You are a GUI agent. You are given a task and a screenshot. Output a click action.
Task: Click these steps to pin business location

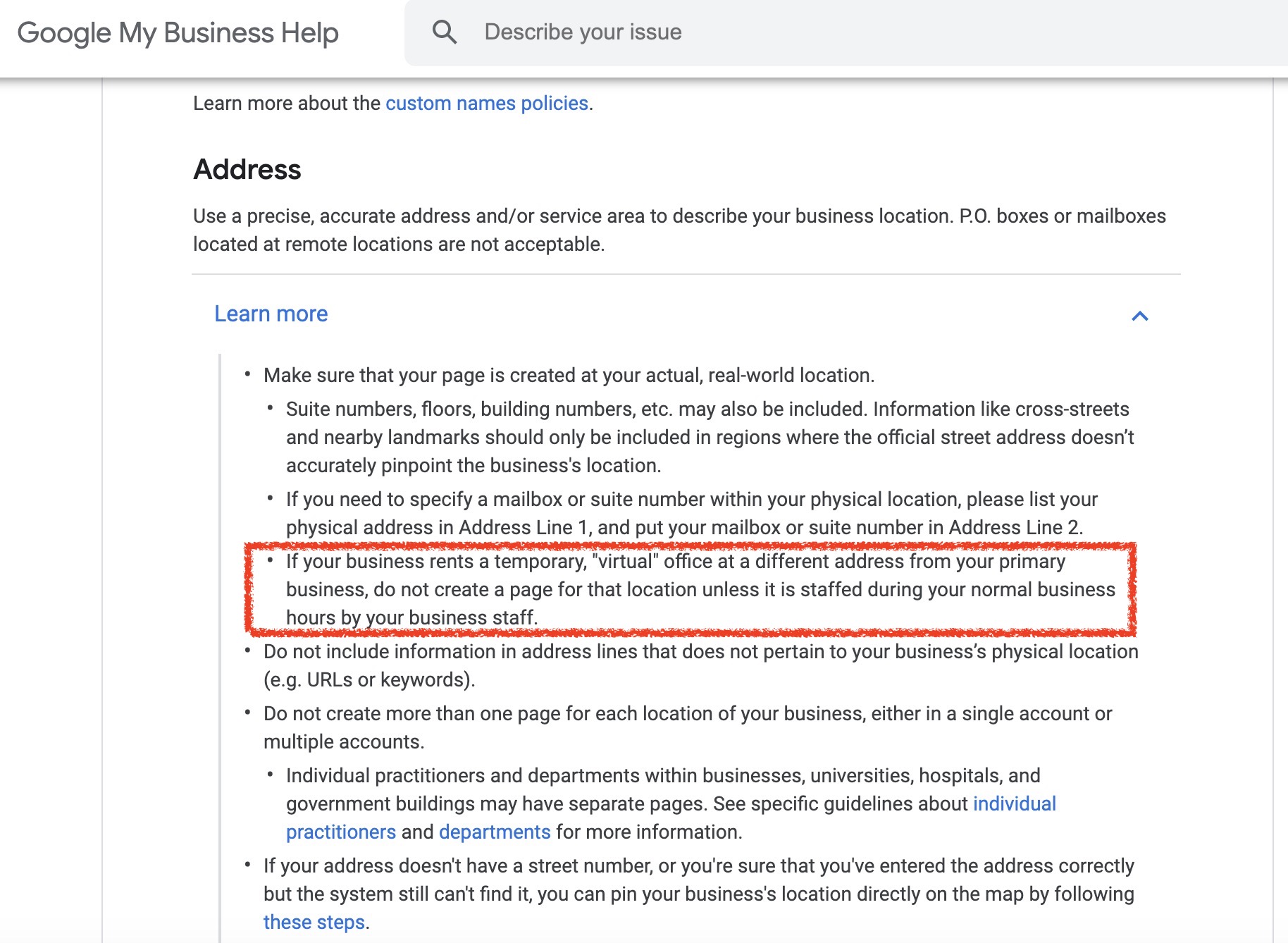(x=314, y=922)
